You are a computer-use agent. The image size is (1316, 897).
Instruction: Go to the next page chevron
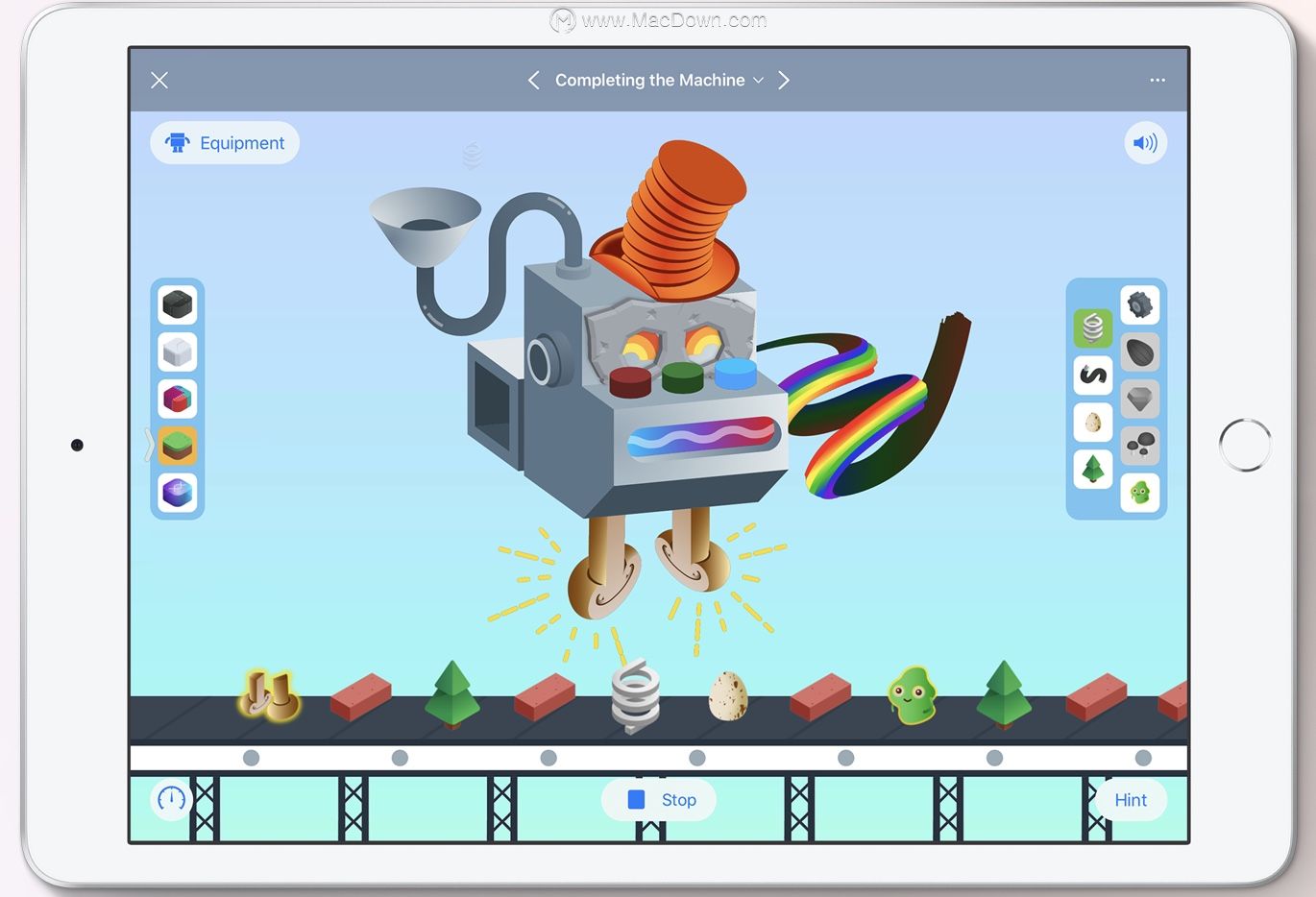(784, 81)
